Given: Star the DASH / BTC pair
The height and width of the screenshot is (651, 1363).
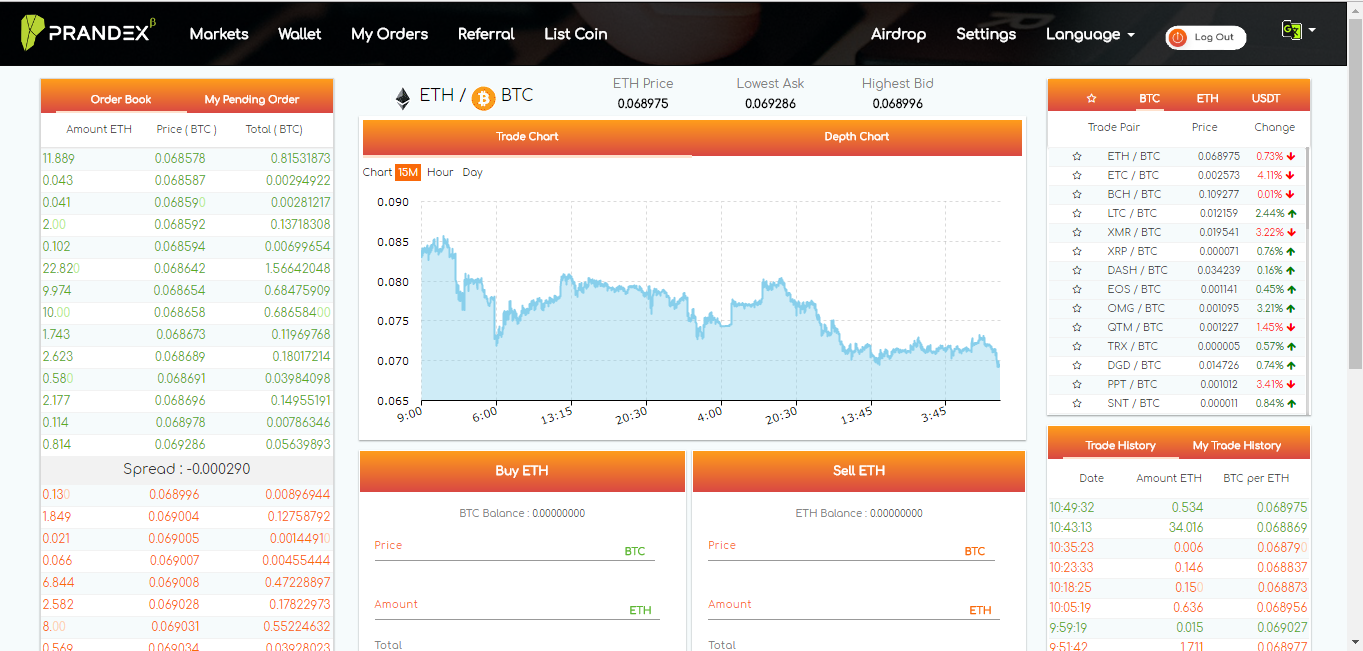Looking at the screenshot, I should [x=1077, y=270].
